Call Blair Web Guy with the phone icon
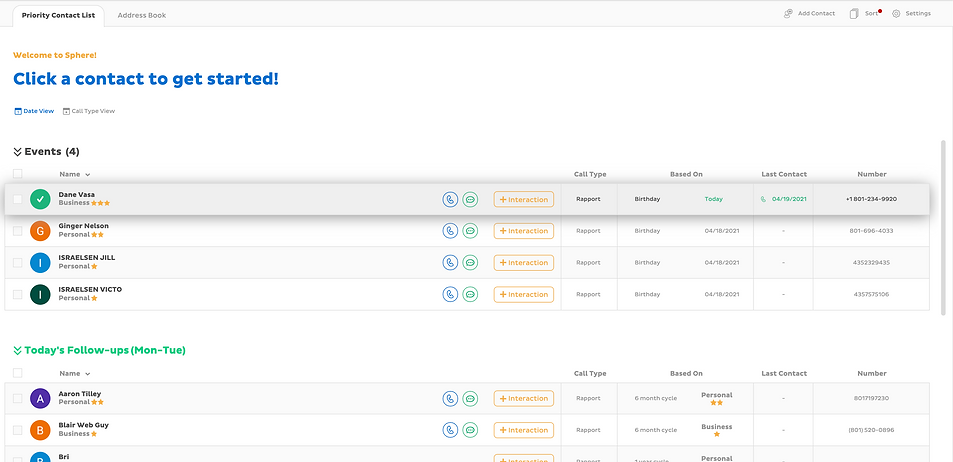This screenshot has width=953, height=462. tap(450, 430)
